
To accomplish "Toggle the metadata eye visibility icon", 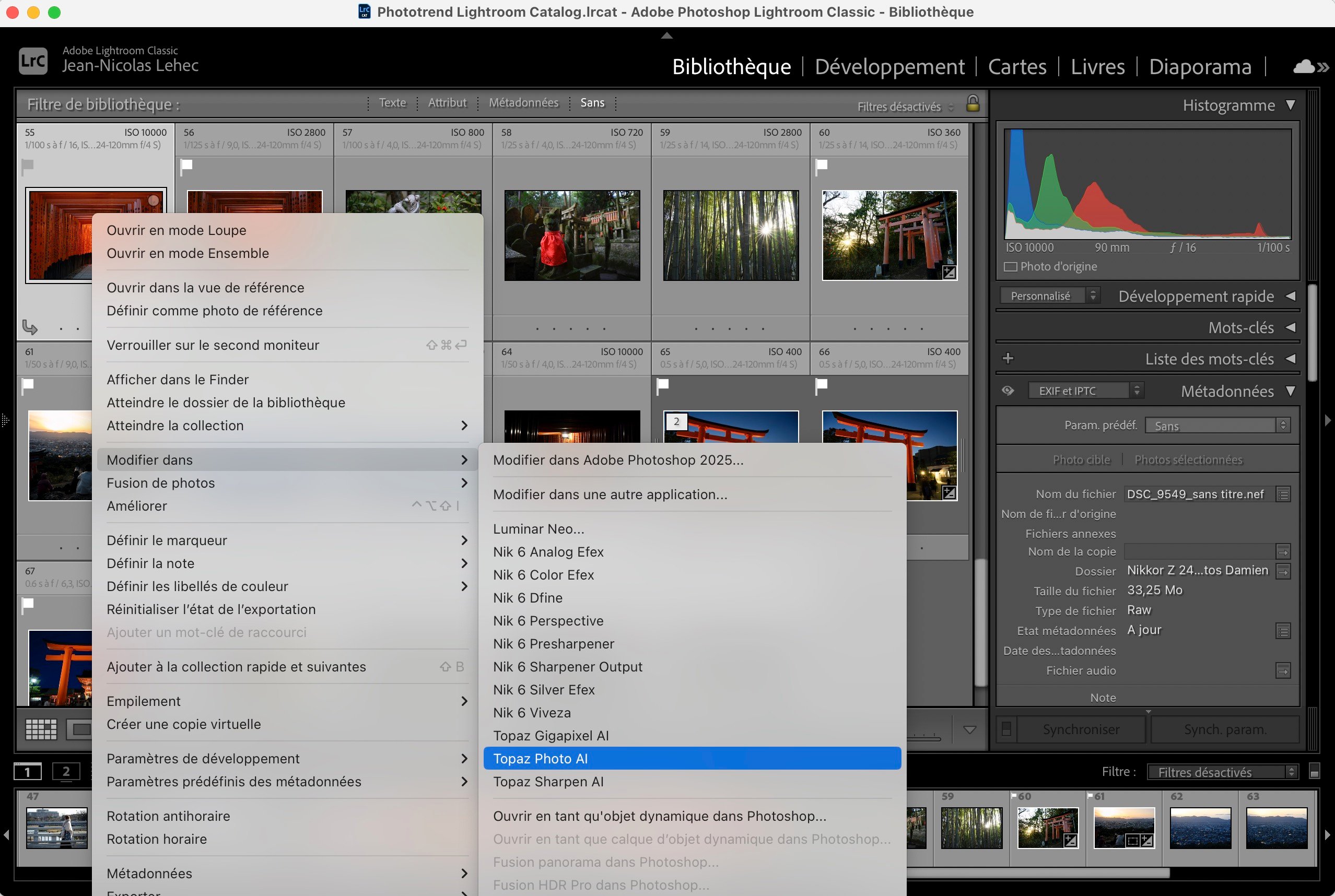I will click(1008, 391).
